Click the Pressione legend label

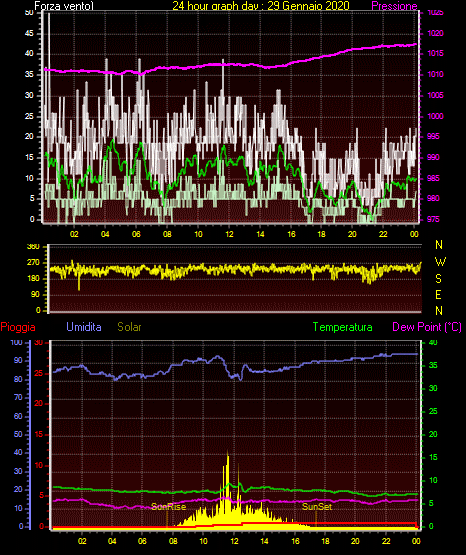pos(394,6)
